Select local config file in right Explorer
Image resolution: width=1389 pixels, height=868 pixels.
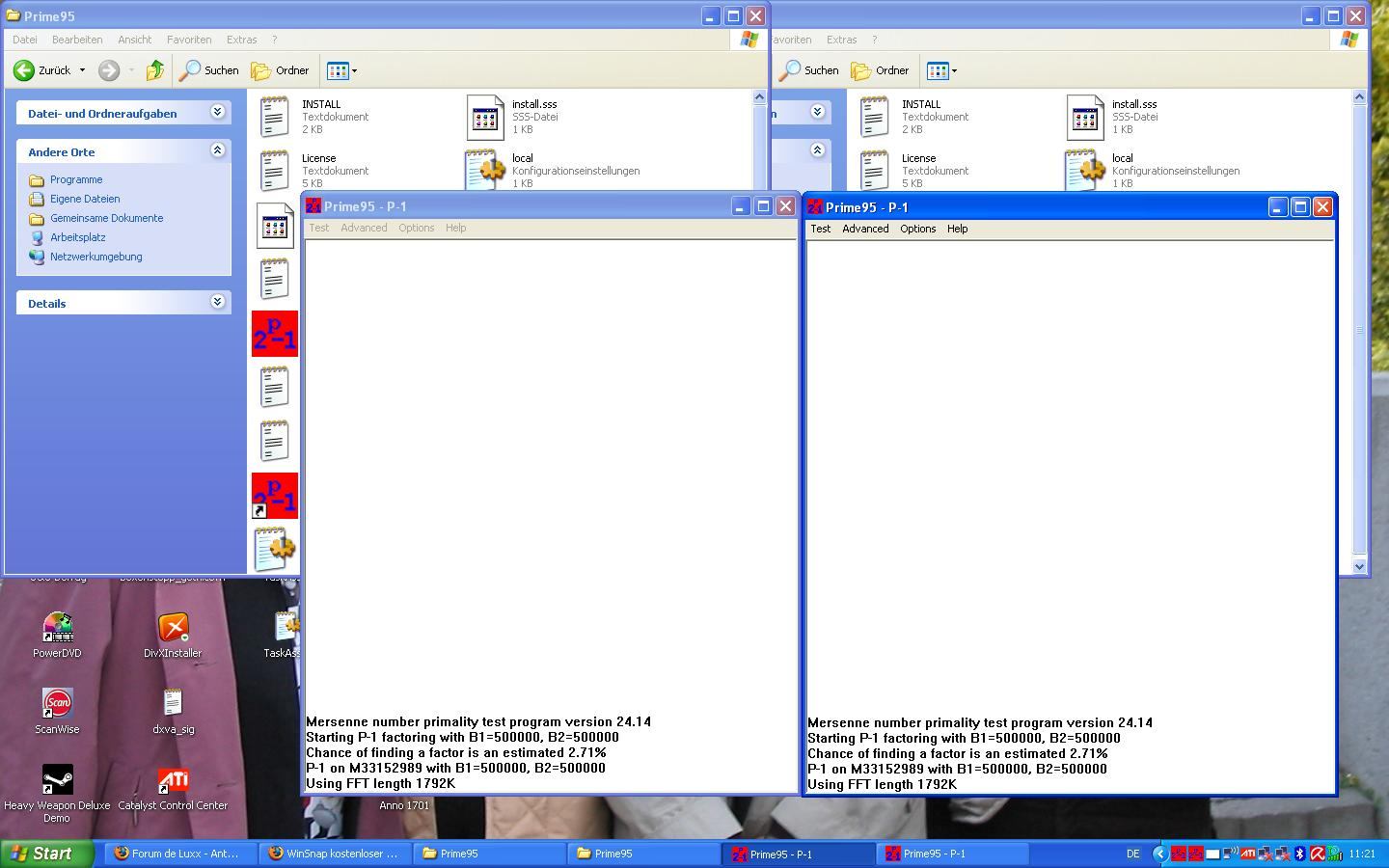(x=1153, y=170)
